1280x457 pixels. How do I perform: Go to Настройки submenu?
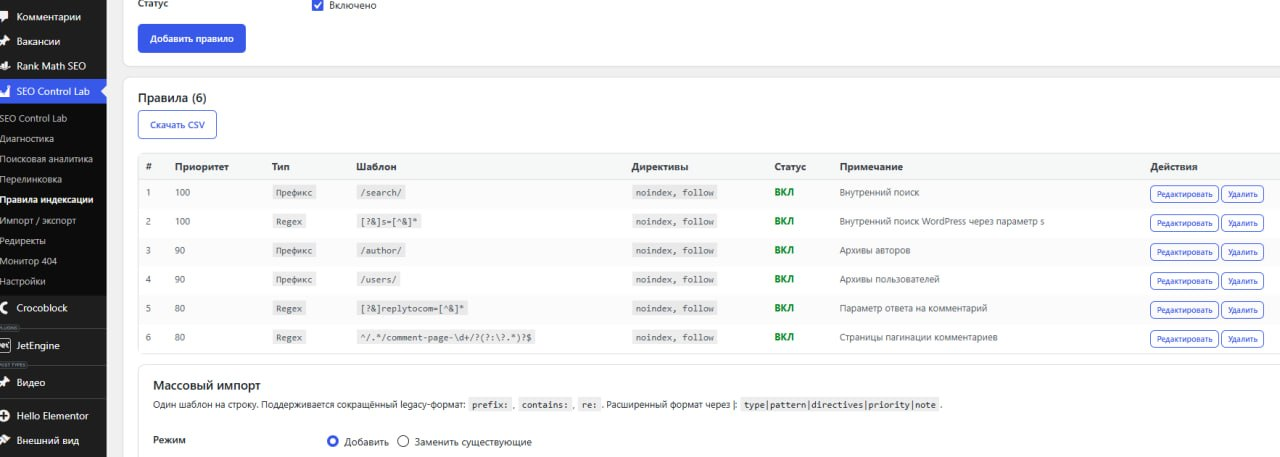click(23, 282)
